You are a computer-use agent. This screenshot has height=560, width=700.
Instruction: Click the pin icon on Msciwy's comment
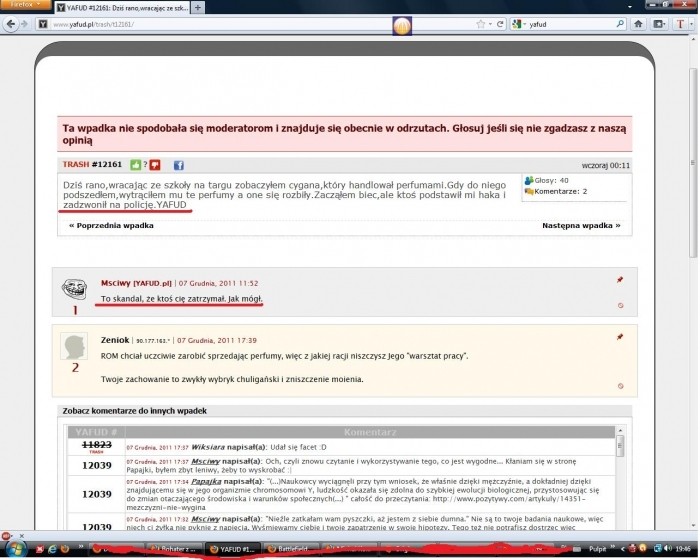(x=620, y=281)
